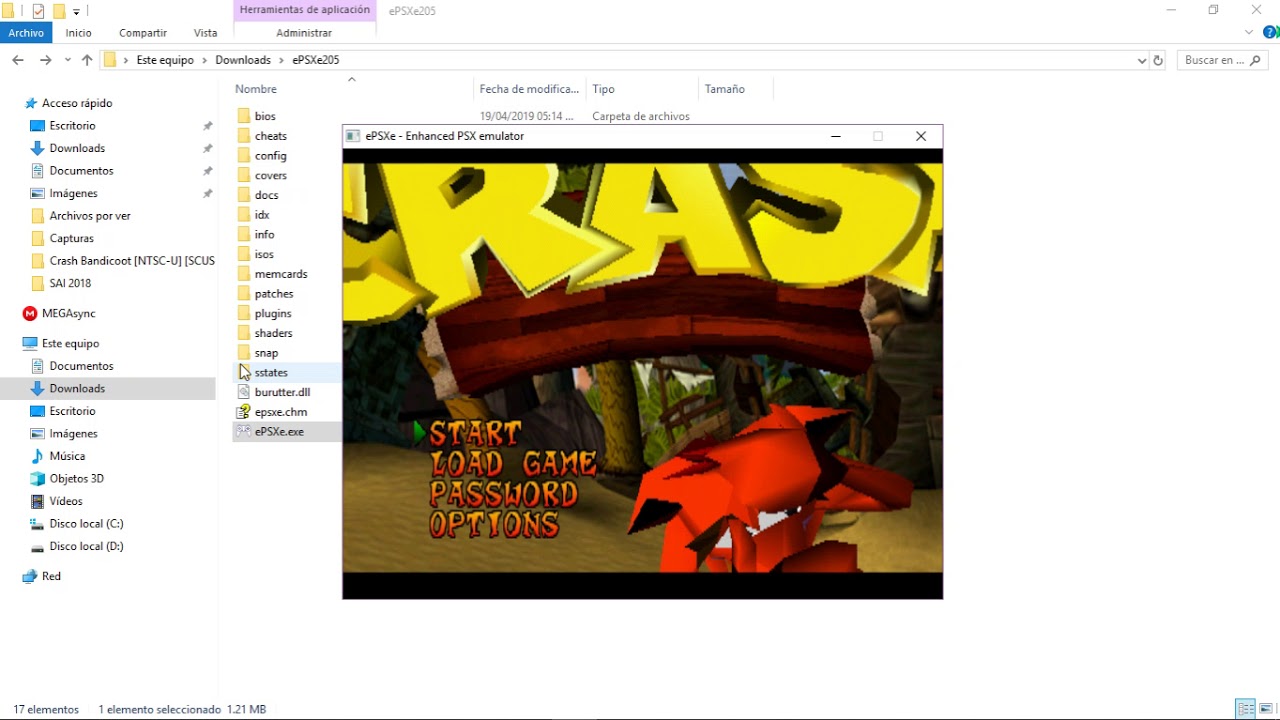This screenshot has height=720, width=1280.
Task: Select the plugins folder icon
Action: [x=244, y=313]
